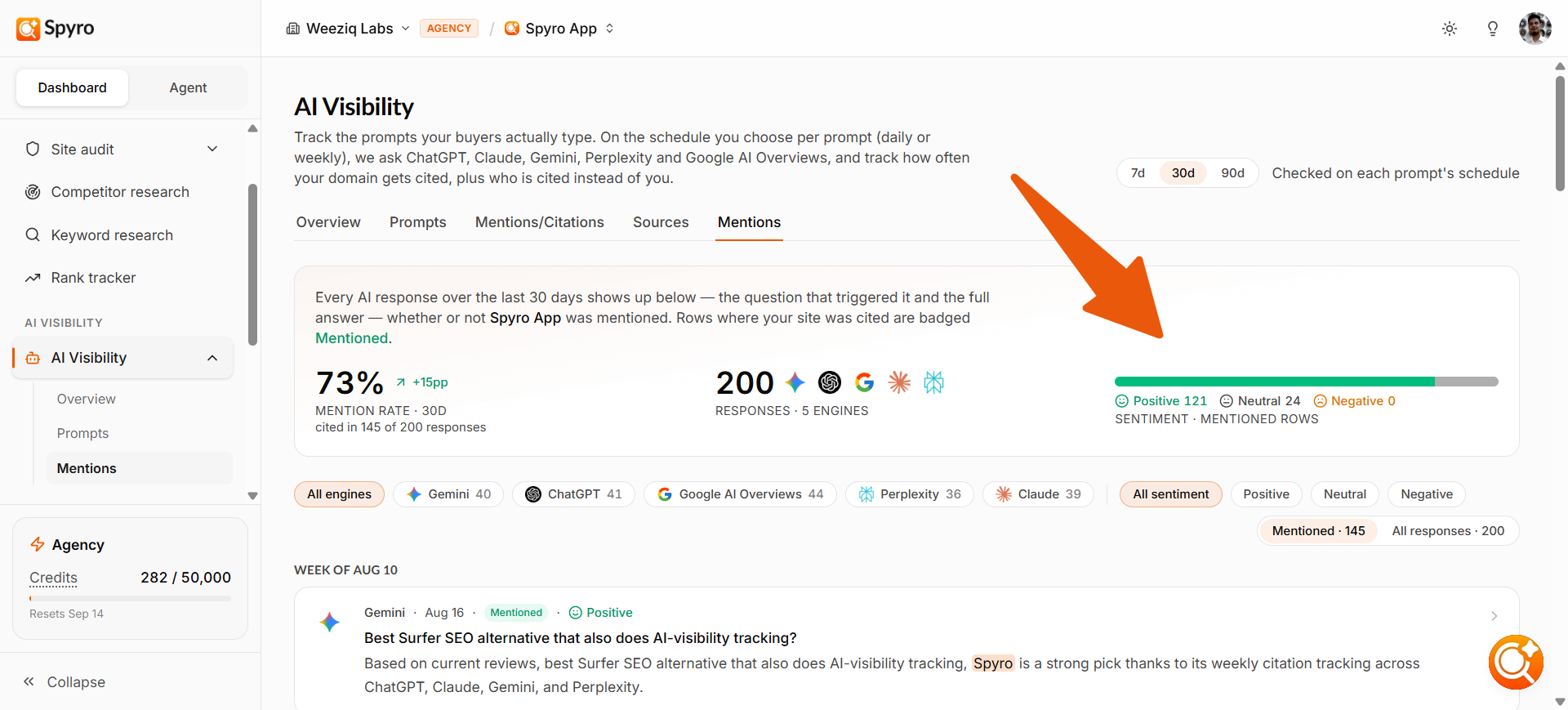Expand the Site audit menu chevron
This screenshot has width=1568, height=710.
coord(212,149)
